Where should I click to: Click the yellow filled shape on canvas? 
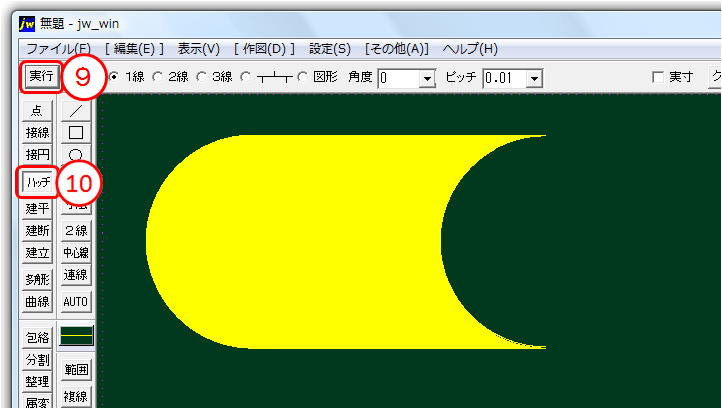(300, 242)
